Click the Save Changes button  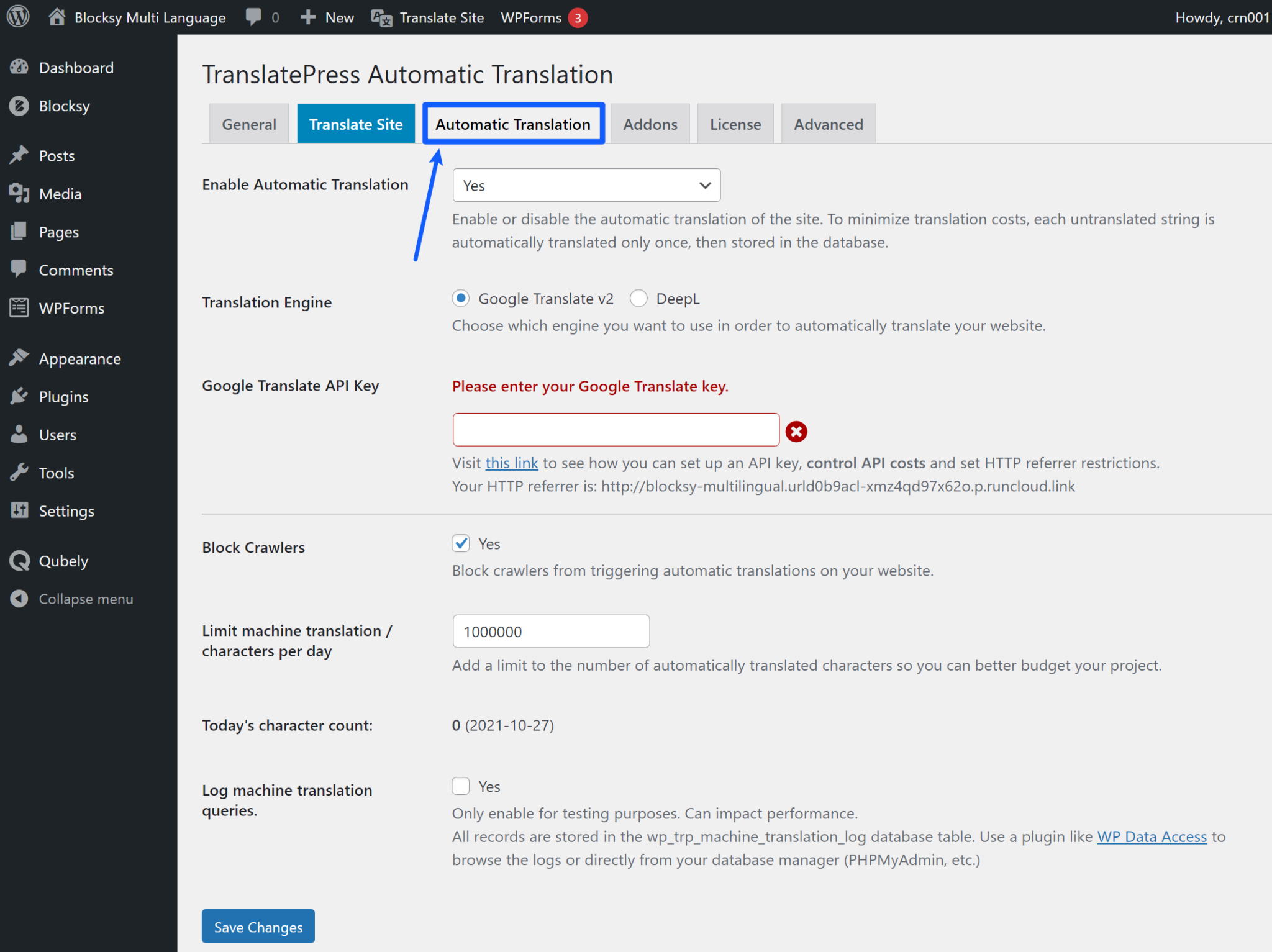tap(258, 926)
